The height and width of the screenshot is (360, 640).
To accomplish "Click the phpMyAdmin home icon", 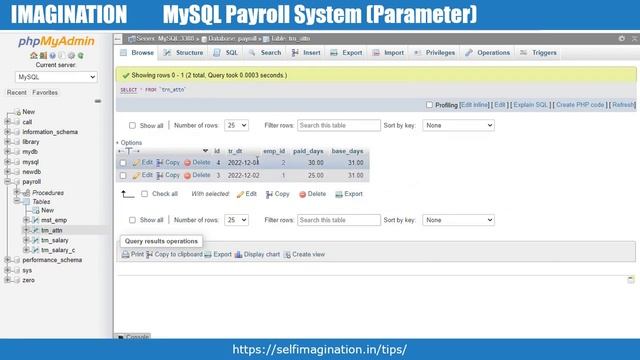I will pyautogui.click(x=33, y=56).
